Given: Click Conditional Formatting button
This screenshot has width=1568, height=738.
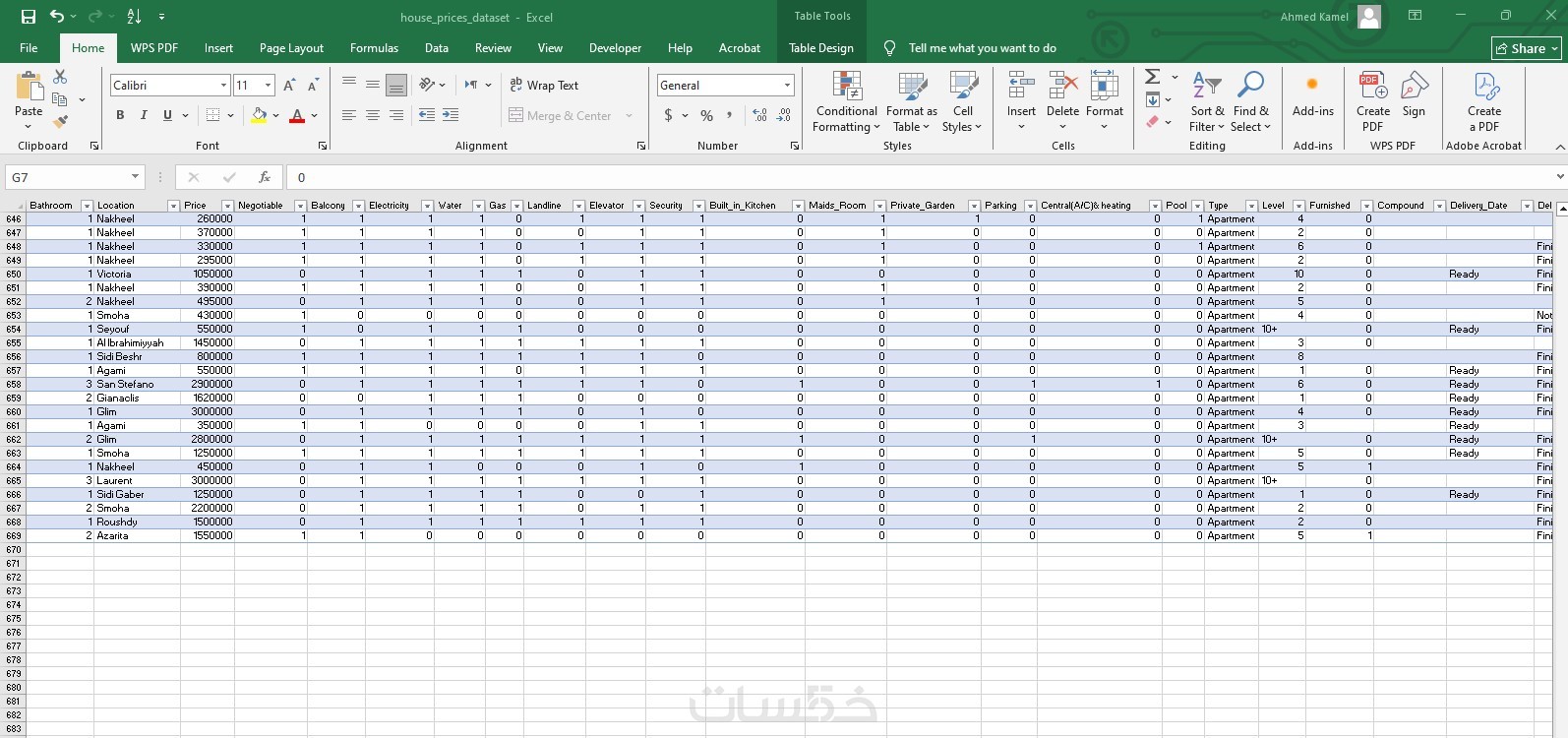Looking at the screenshot, I should (847, 101).
